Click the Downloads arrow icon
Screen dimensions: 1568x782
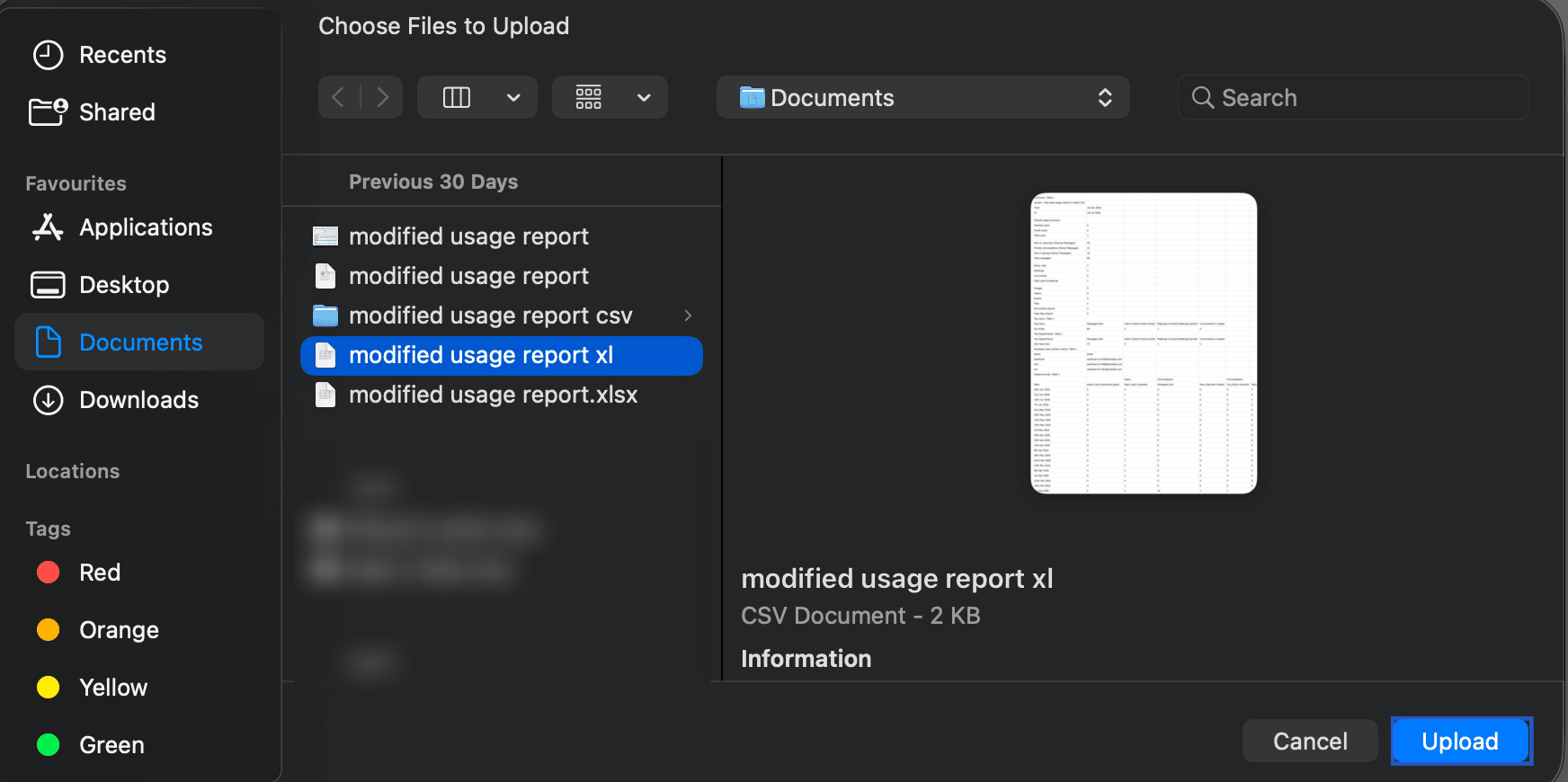pos(48,400)
